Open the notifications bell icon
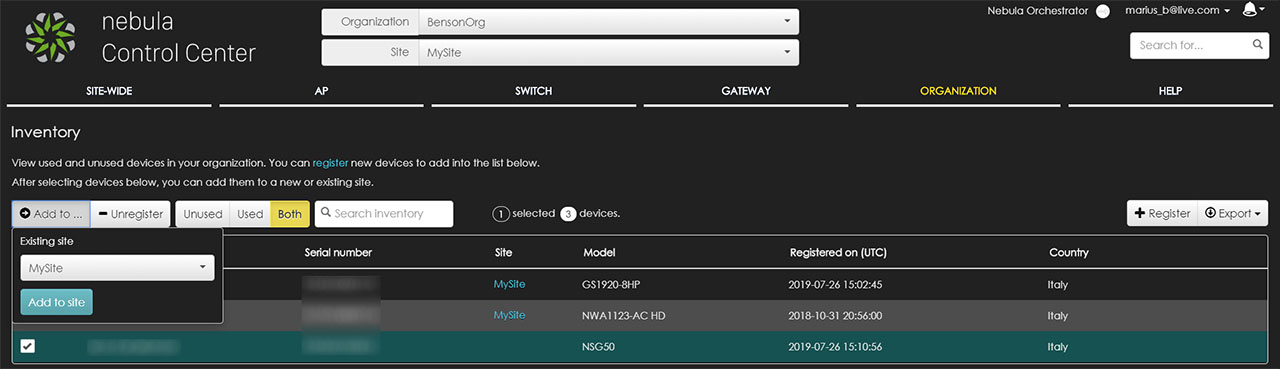1280x369 pixels. click(1249, 10)
